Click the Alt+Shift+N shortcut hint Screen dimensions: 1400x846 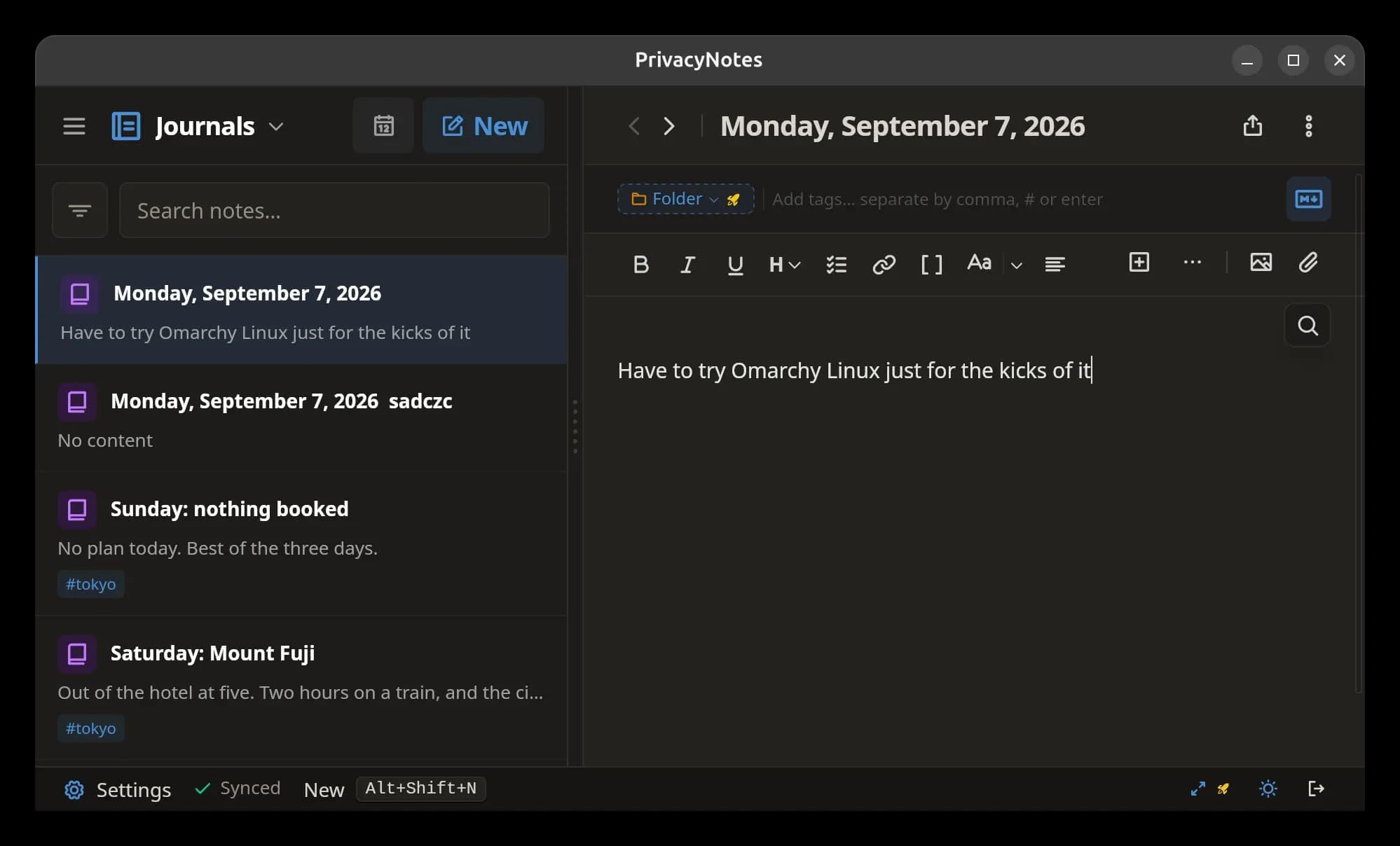coord(421,789)
